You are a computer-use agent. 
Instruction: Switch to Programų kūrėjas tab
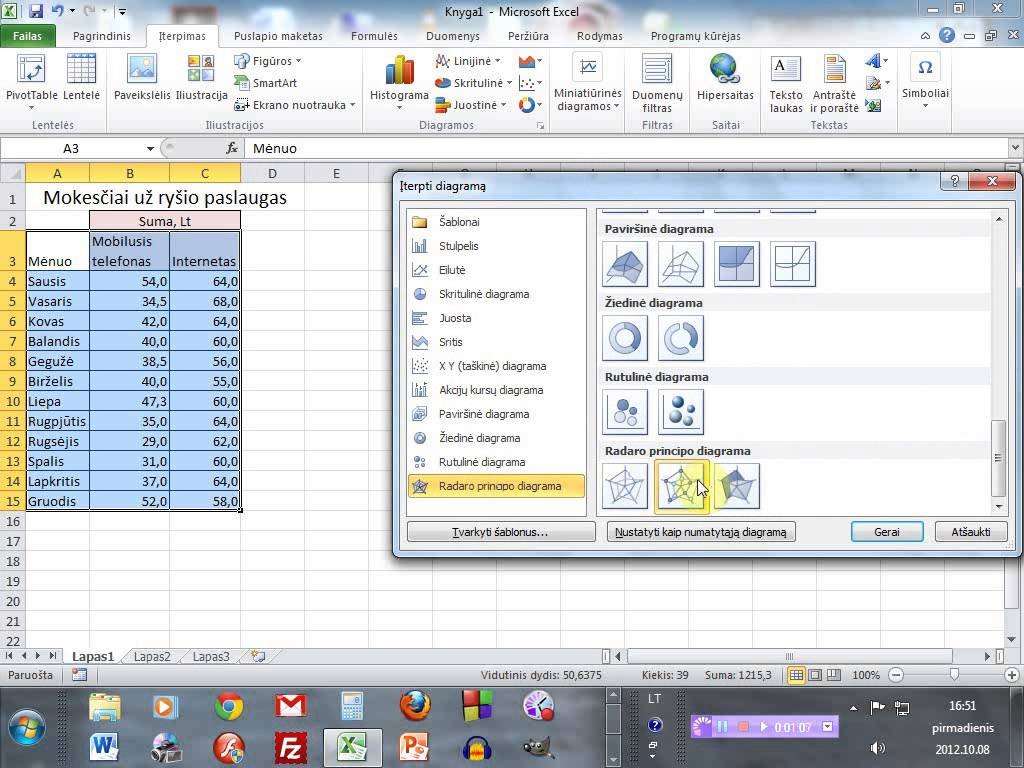pyautogui.click(x=696, y=36)
